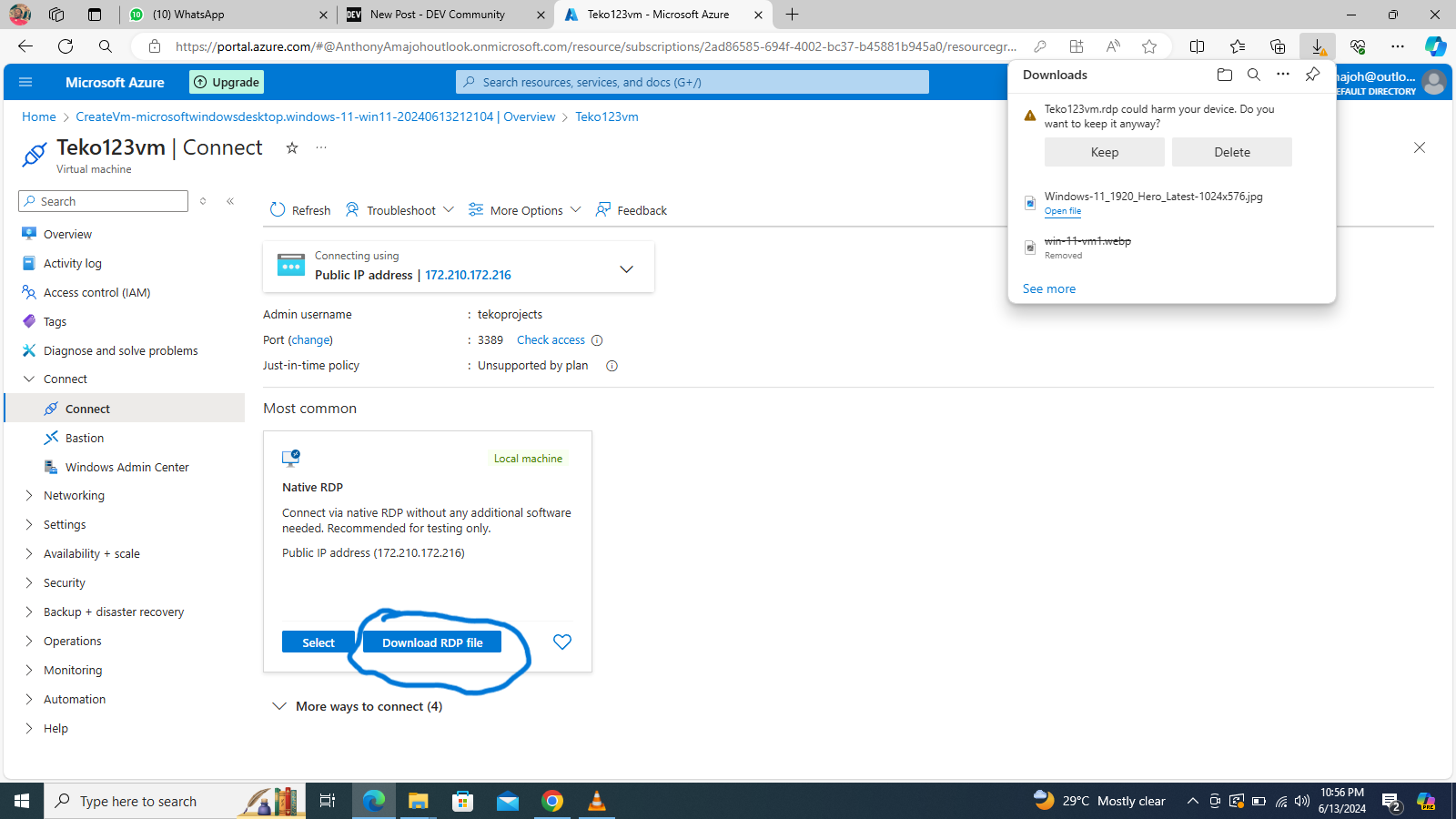Expand the More Options dropdown
Image resolution: width=1456 pixels, height=819 pixels.
coord(524,210)
